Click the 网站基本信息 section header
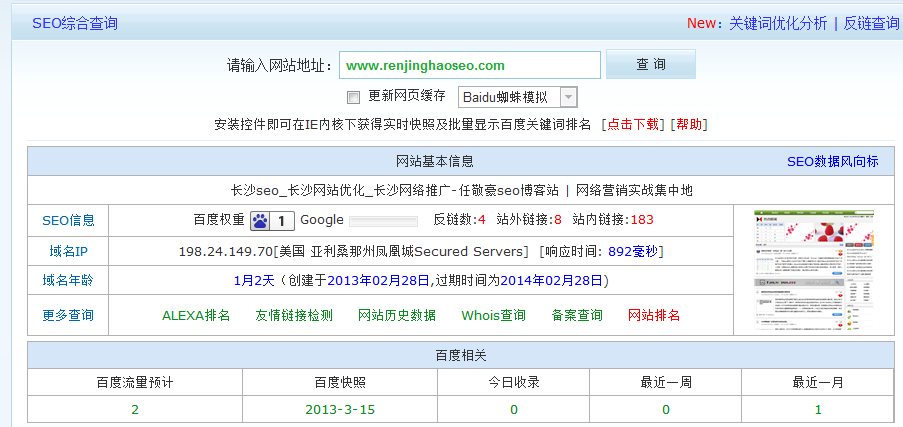The width and height of the screenshot is (903, 427). click(x=435, y=162)
